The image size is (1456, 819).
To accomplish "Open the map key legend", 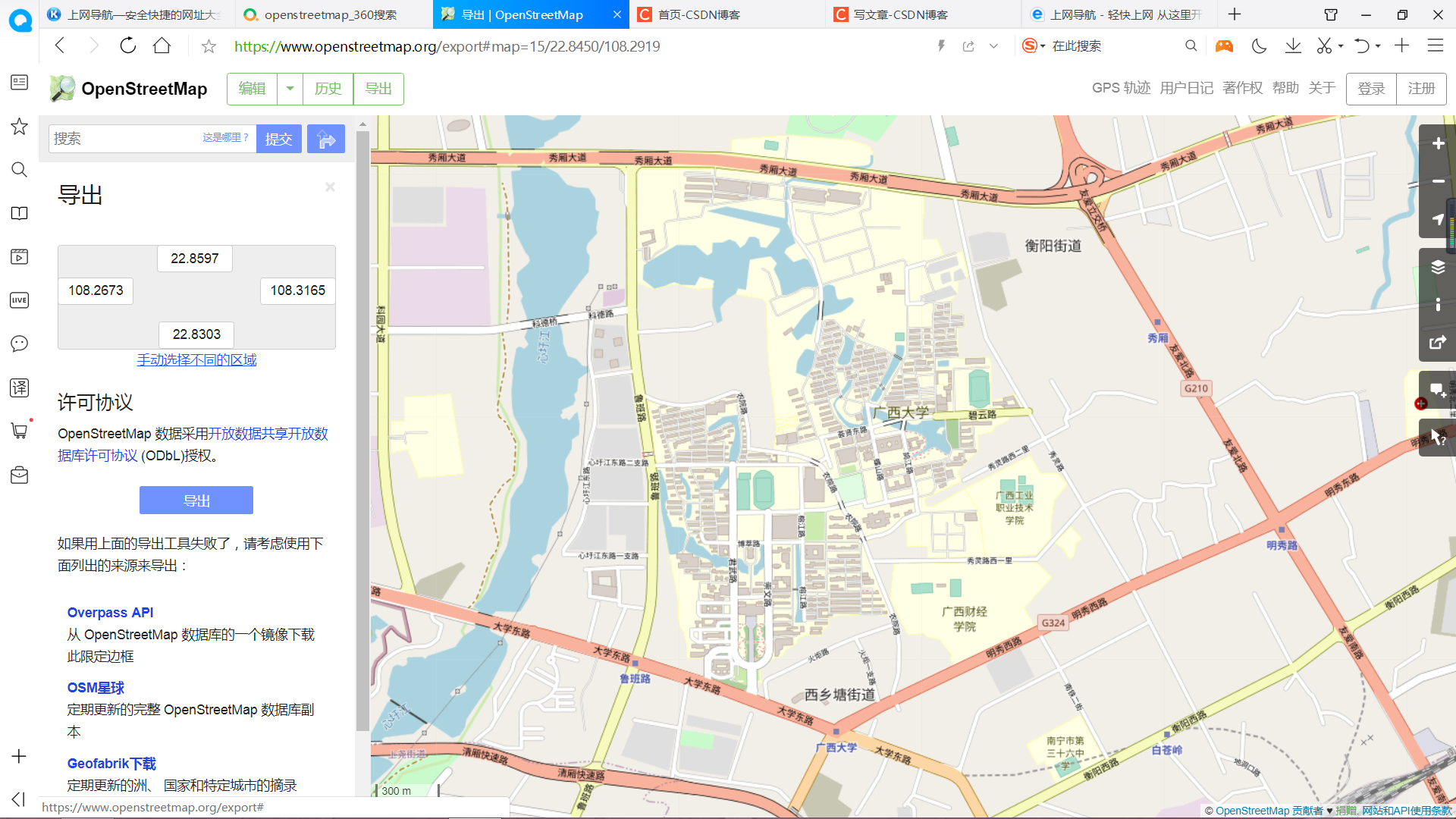I will (x=1438, y=304).
